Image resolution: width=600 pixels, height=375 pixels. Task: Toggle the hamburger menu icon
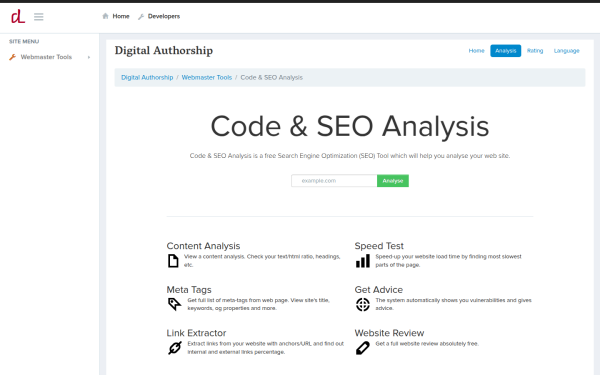point(39,16)
